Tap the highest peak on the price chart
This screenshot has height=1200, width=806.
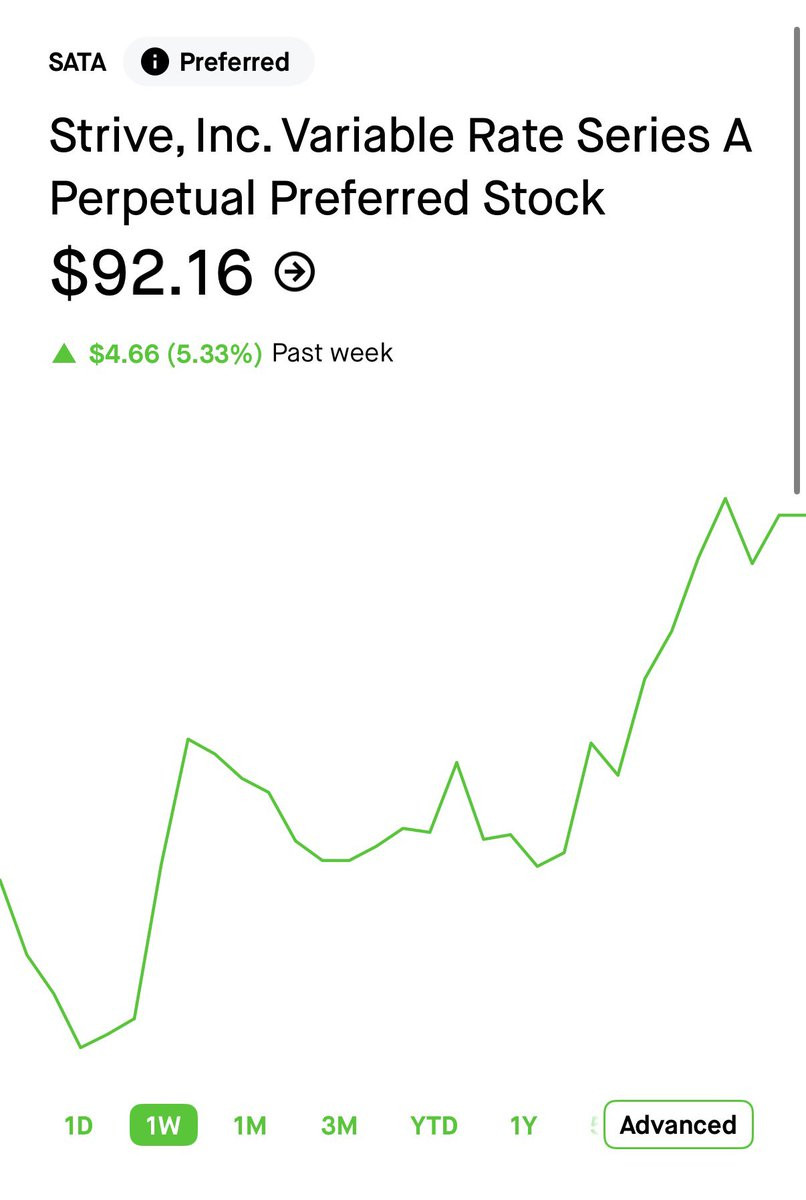pos(725,498)
